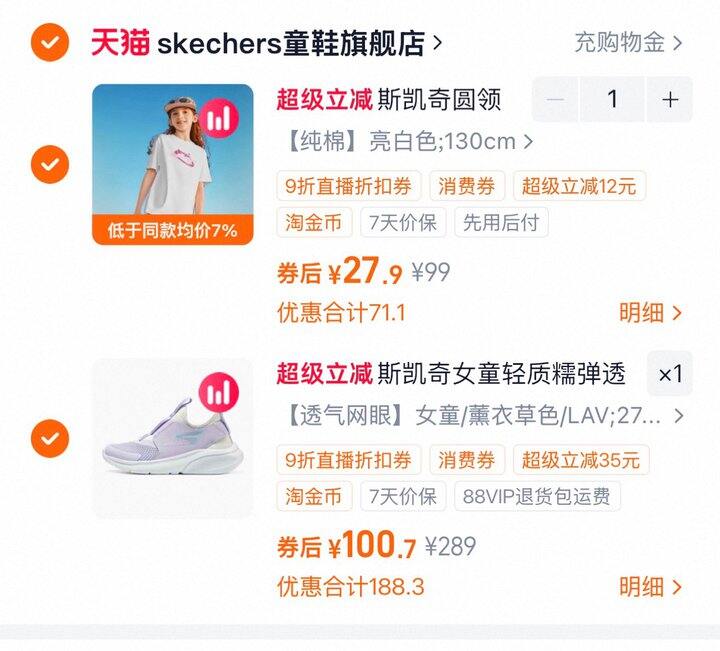Uncheck the lavender sneaker item checkbox

(50, 438)
